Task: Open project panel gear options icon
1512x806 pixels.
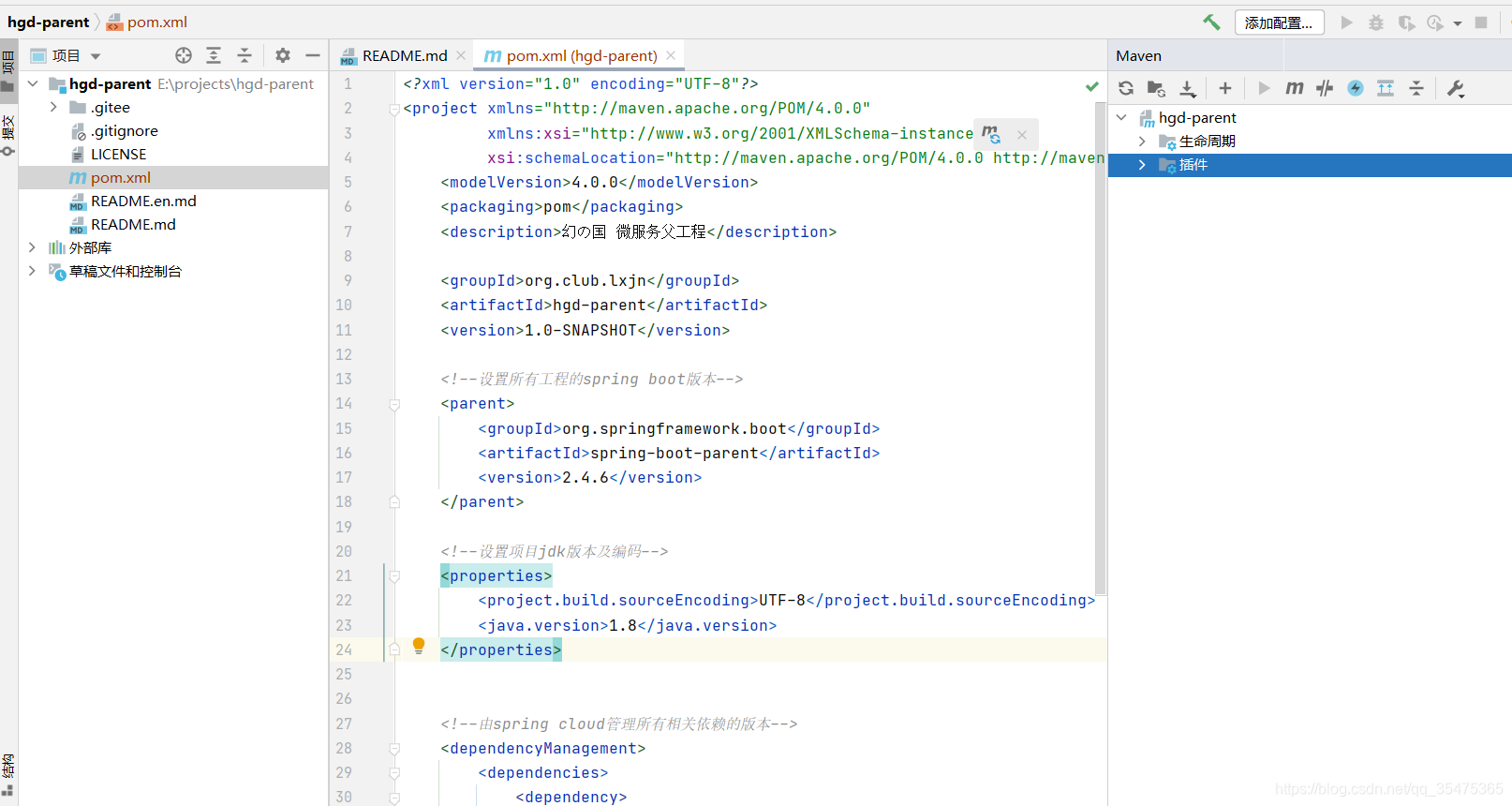Action: click(283, 55)
